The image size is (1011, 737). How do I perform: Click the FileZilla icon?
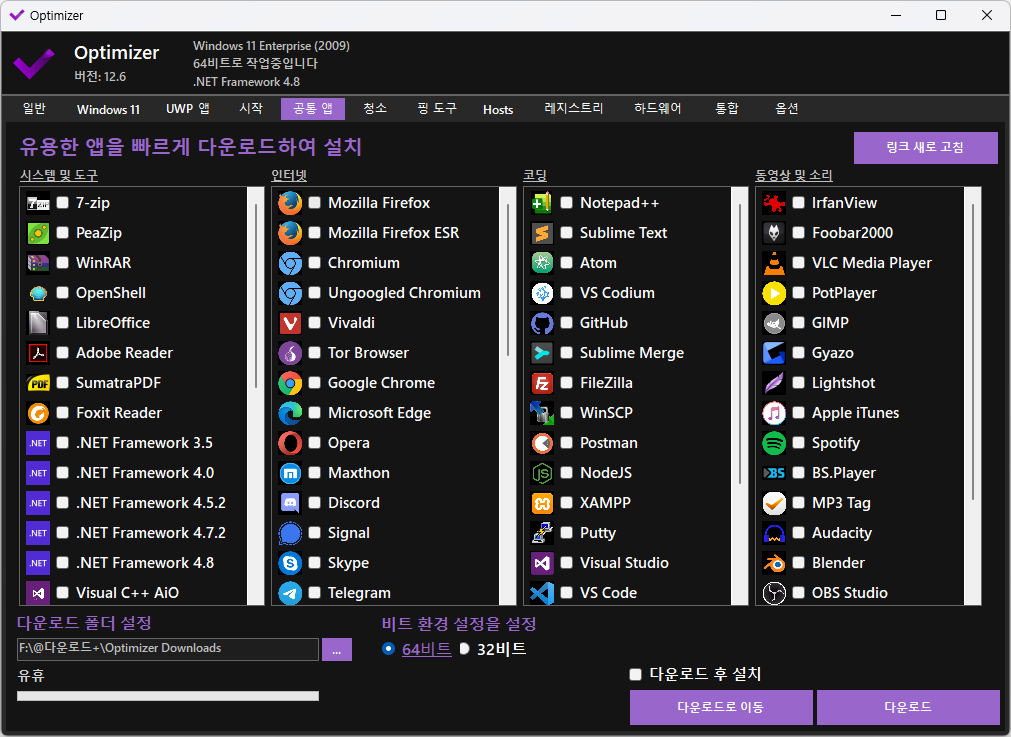542,383
